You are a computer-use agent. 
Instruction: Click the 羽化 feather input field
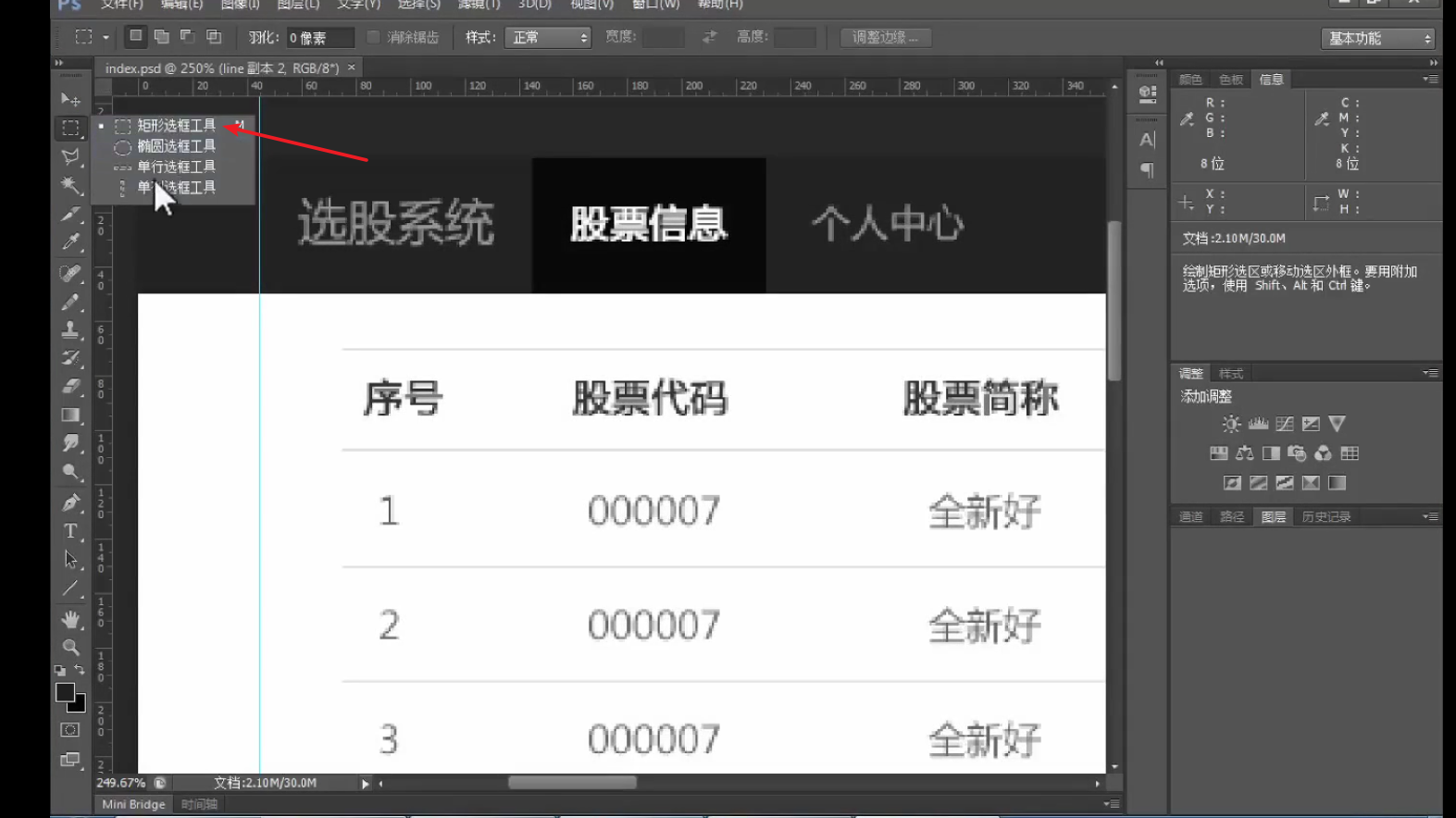tap(319, 38)
